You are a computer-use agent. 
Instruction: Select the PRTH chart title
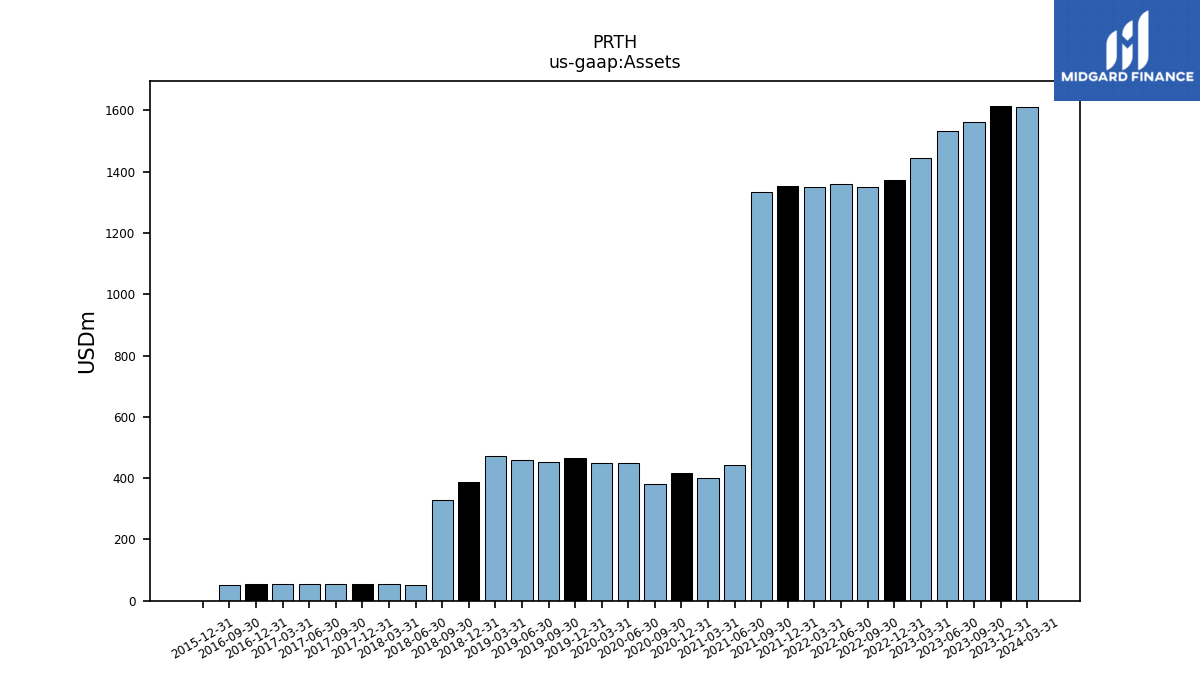(614, 43)
